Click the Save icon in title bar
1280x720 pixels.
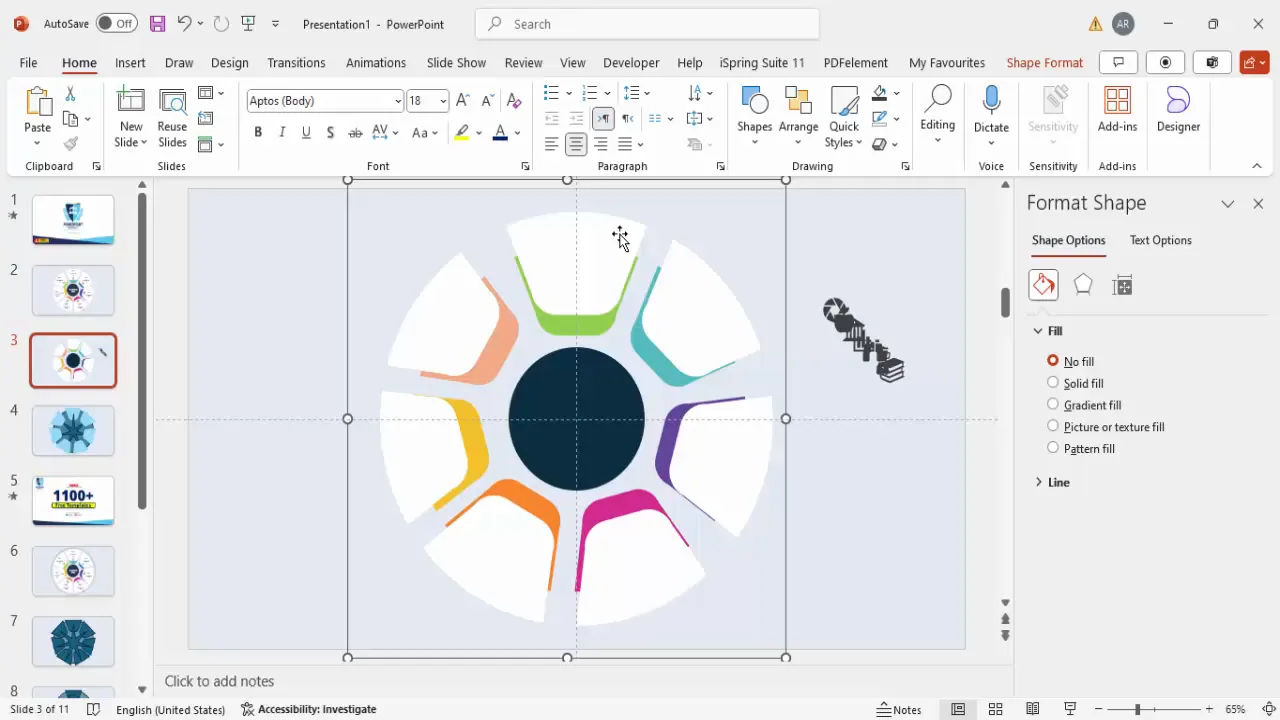click(x=157, y=23)
